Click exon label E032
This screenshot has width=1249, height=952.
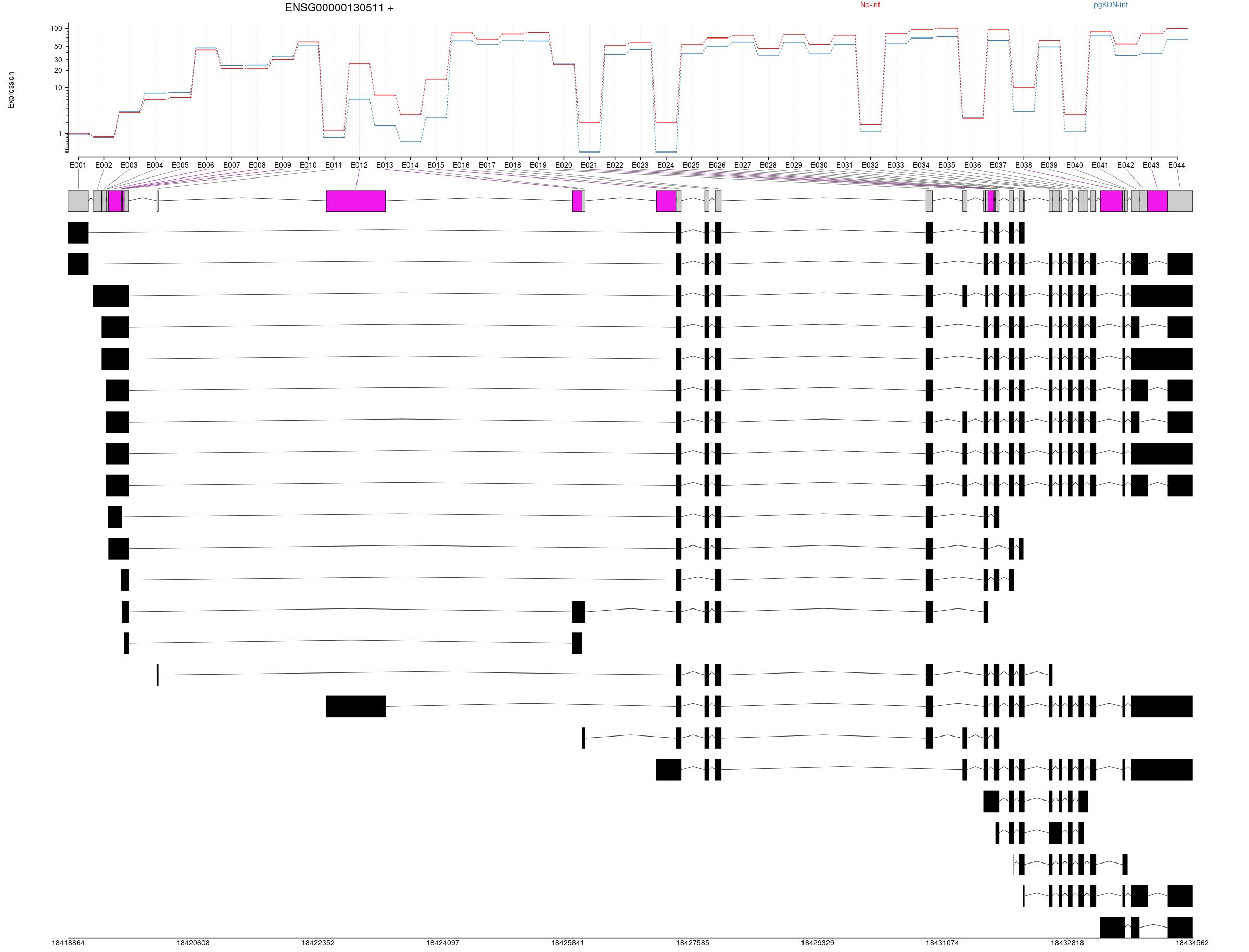(870, 166)
